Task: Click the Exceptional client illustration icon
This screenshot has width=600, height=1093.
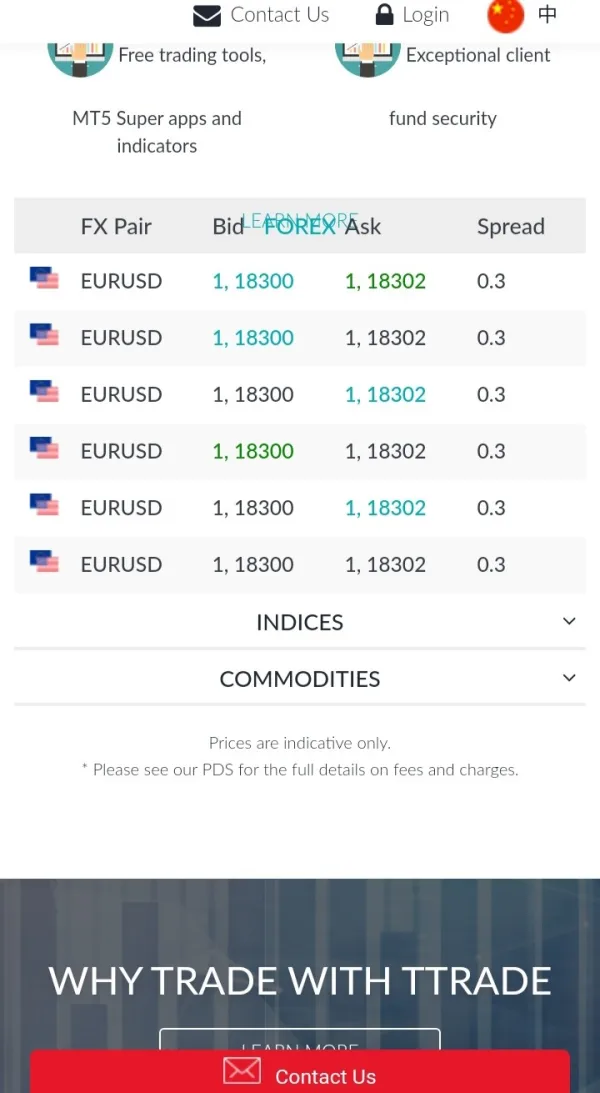Action: 367,55
